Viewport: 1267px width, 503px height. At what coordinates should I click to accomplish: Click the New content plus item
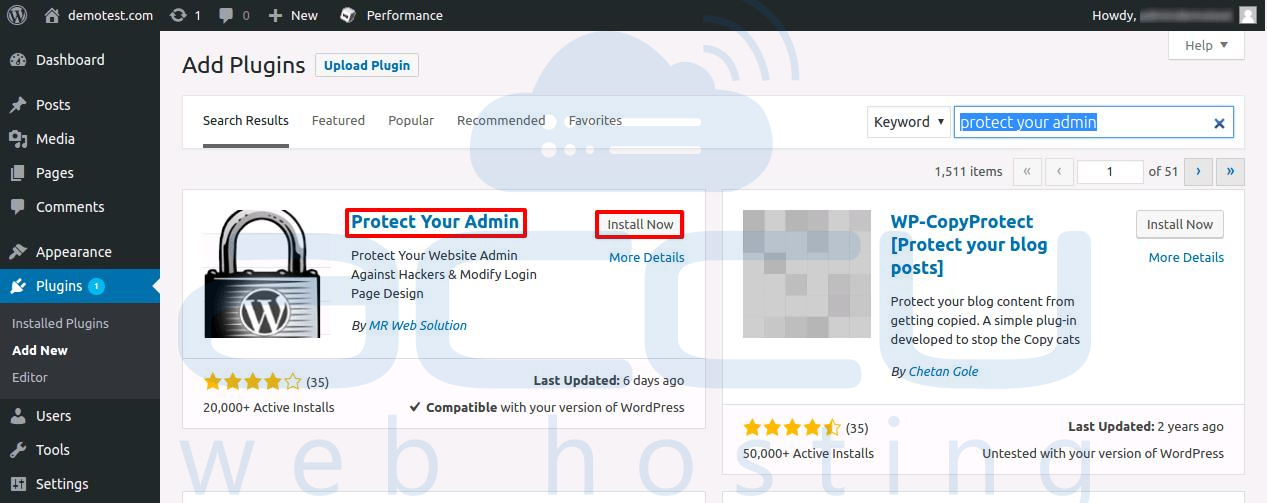[x=293, y=15]
